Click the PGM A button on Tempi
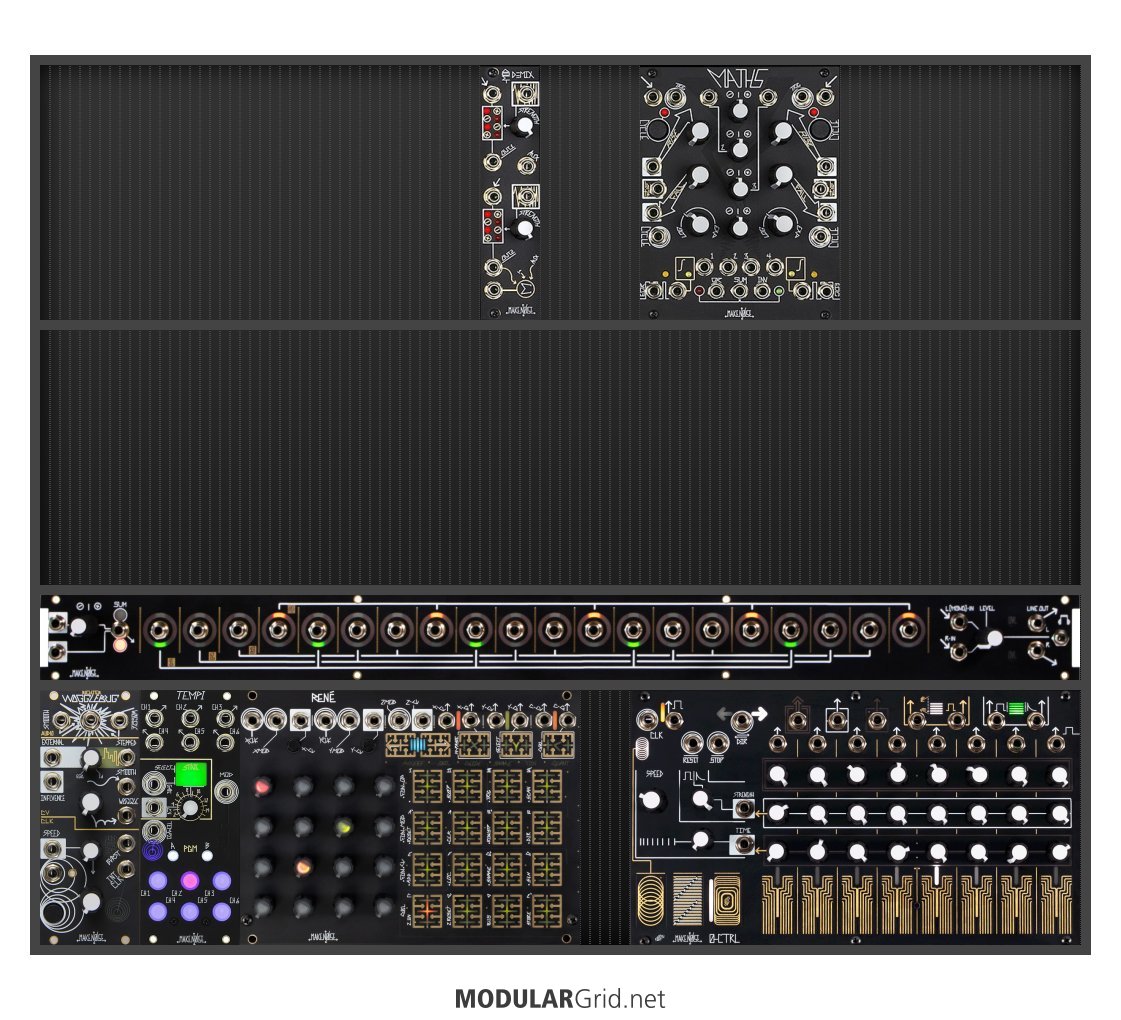Viewport: 1121px width, 1020px height. (173, 855)
